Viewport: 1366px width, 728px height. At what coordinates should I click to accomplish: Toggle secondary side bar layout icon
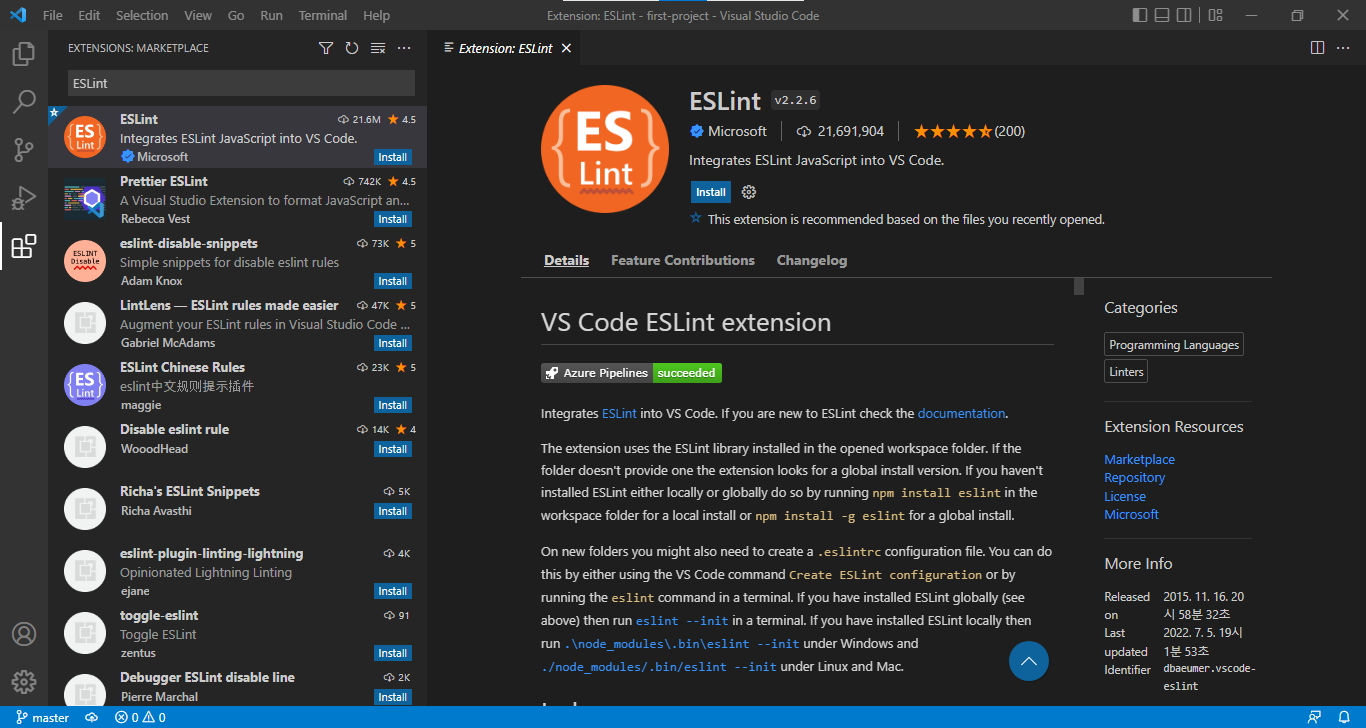[1186, 15]
